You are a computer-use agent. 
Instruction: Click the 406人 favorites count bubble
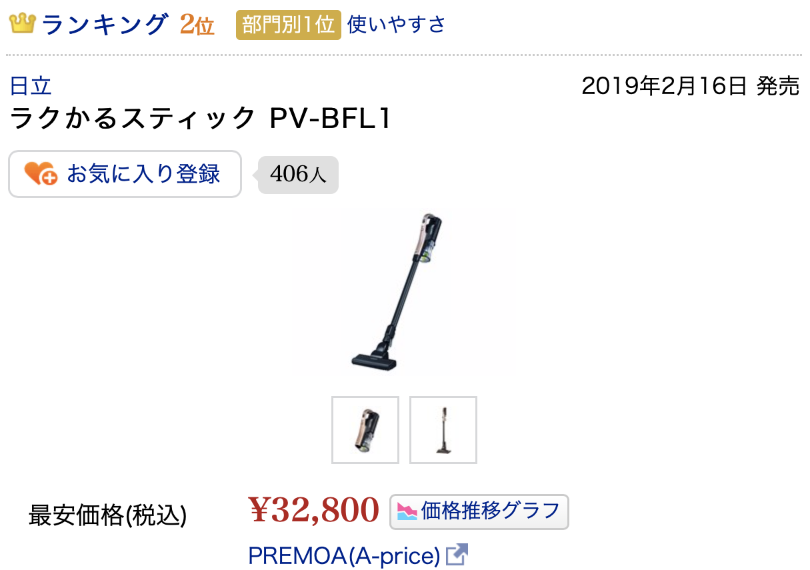pyautogui.click(x=298, y=175)
